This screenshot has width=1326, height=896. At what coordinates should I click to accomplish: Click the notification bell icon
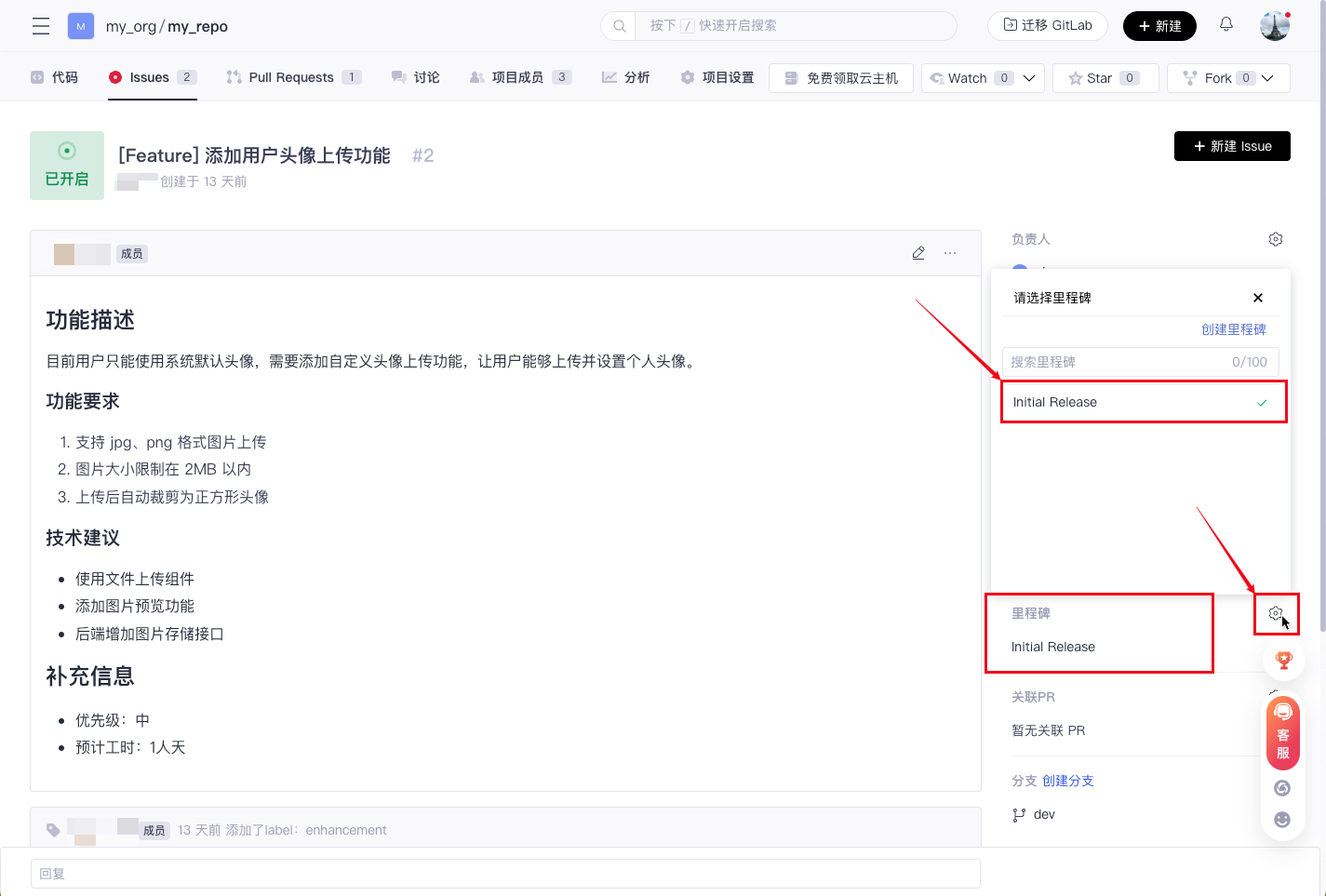1226,25
